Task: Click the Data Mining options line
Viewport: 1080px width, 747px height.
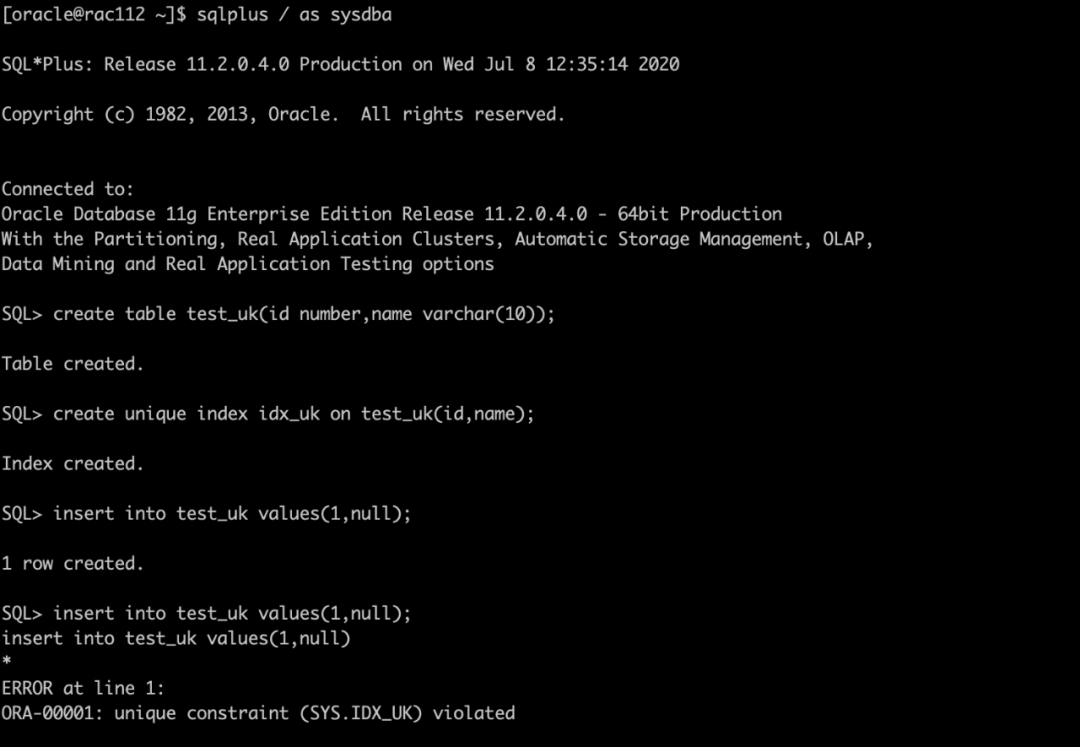Action: coord(247,264)
